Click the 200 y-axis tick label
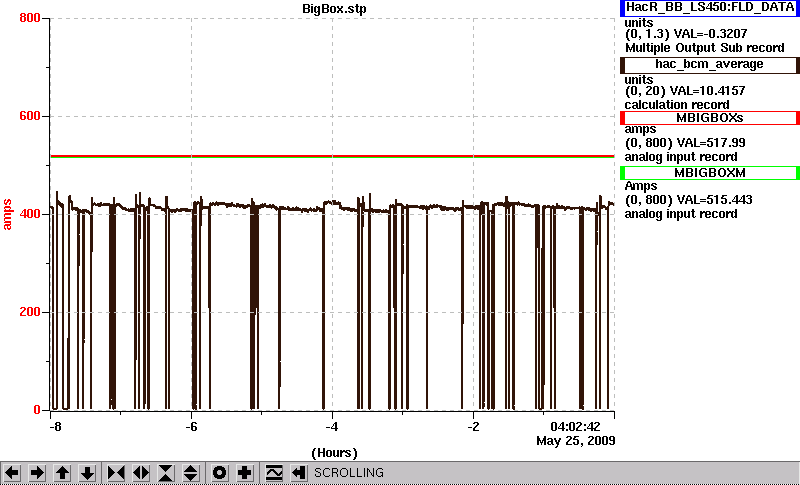The image size is (800, 485). click(30, 312)
